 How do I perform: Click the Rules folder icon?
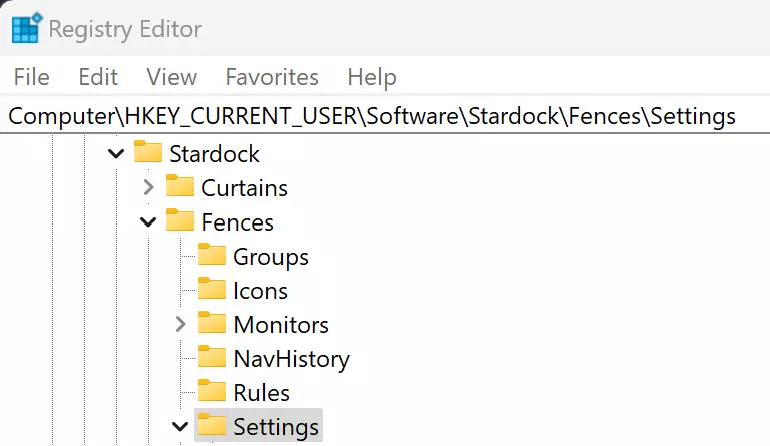212,392
